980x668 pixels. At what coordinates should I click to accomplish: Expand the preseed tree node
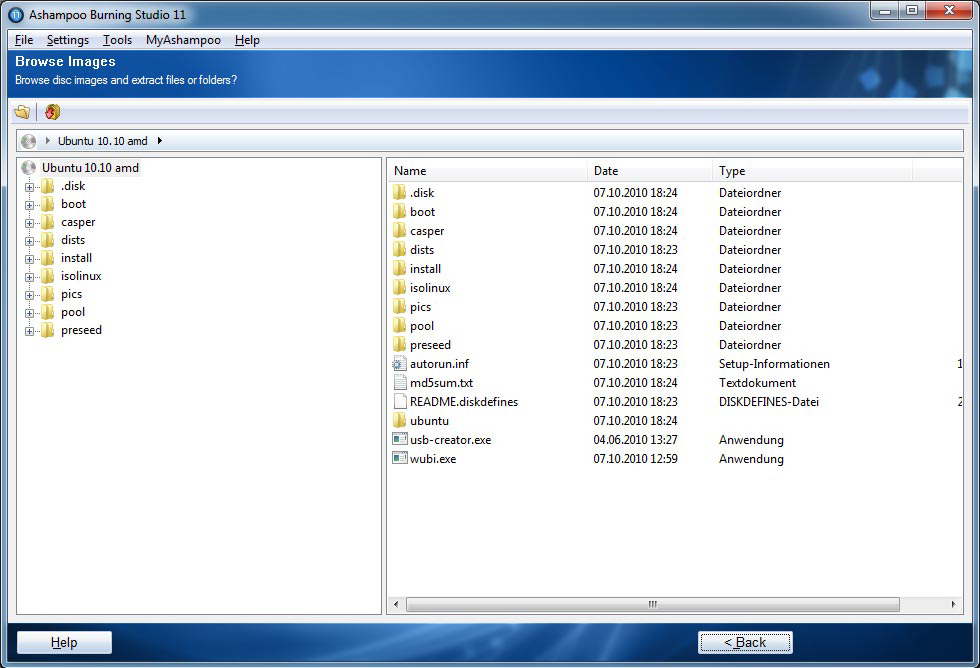click(30, 331)
